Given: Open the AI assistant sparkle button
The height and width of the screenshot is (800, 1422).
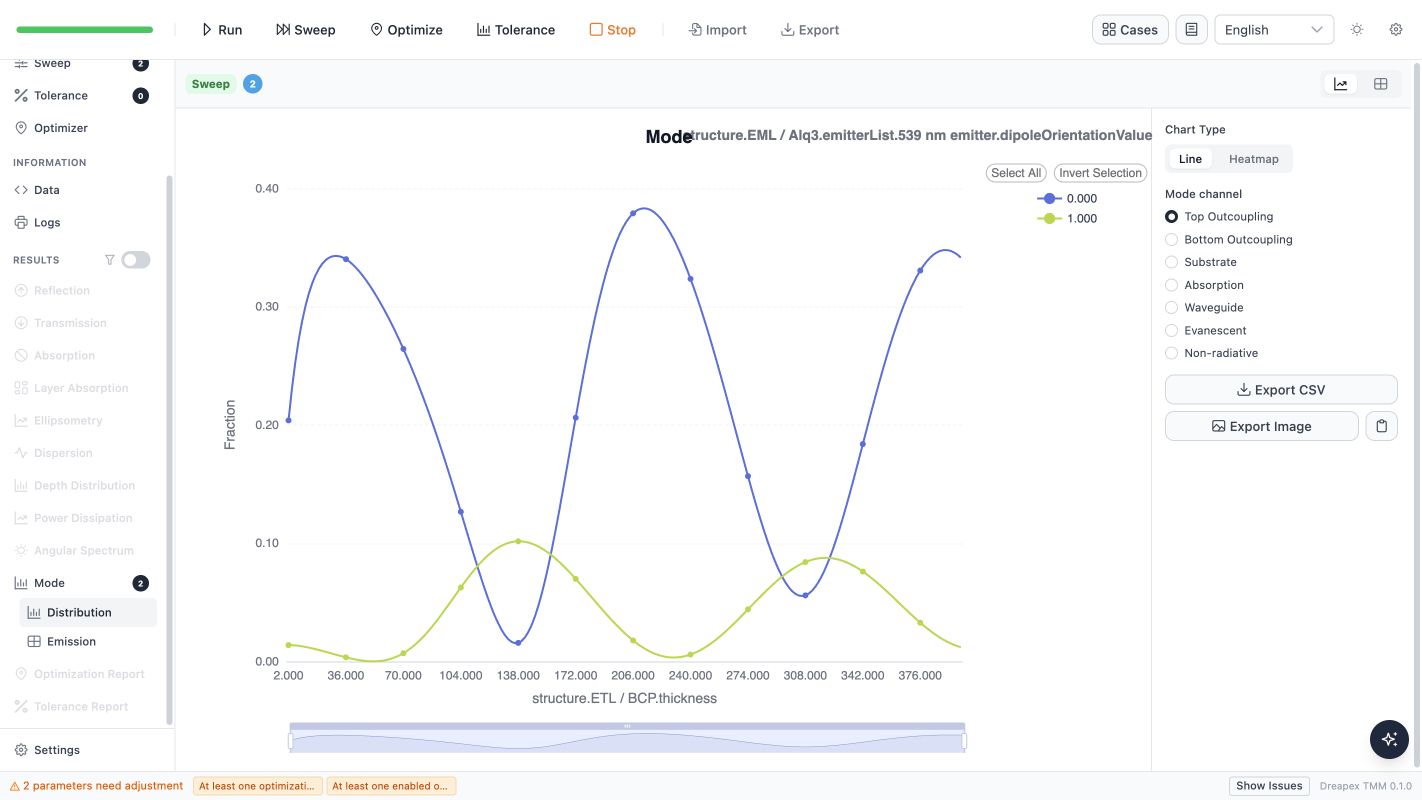Looking at the screenshot, I should tap(1389, 740).
